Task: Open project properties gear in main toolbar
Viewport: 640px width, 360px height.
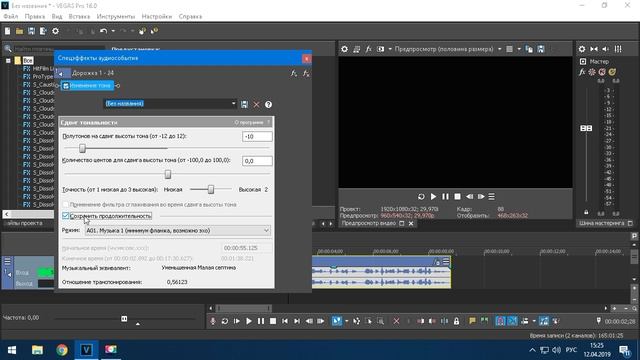Action: point(55,31)
